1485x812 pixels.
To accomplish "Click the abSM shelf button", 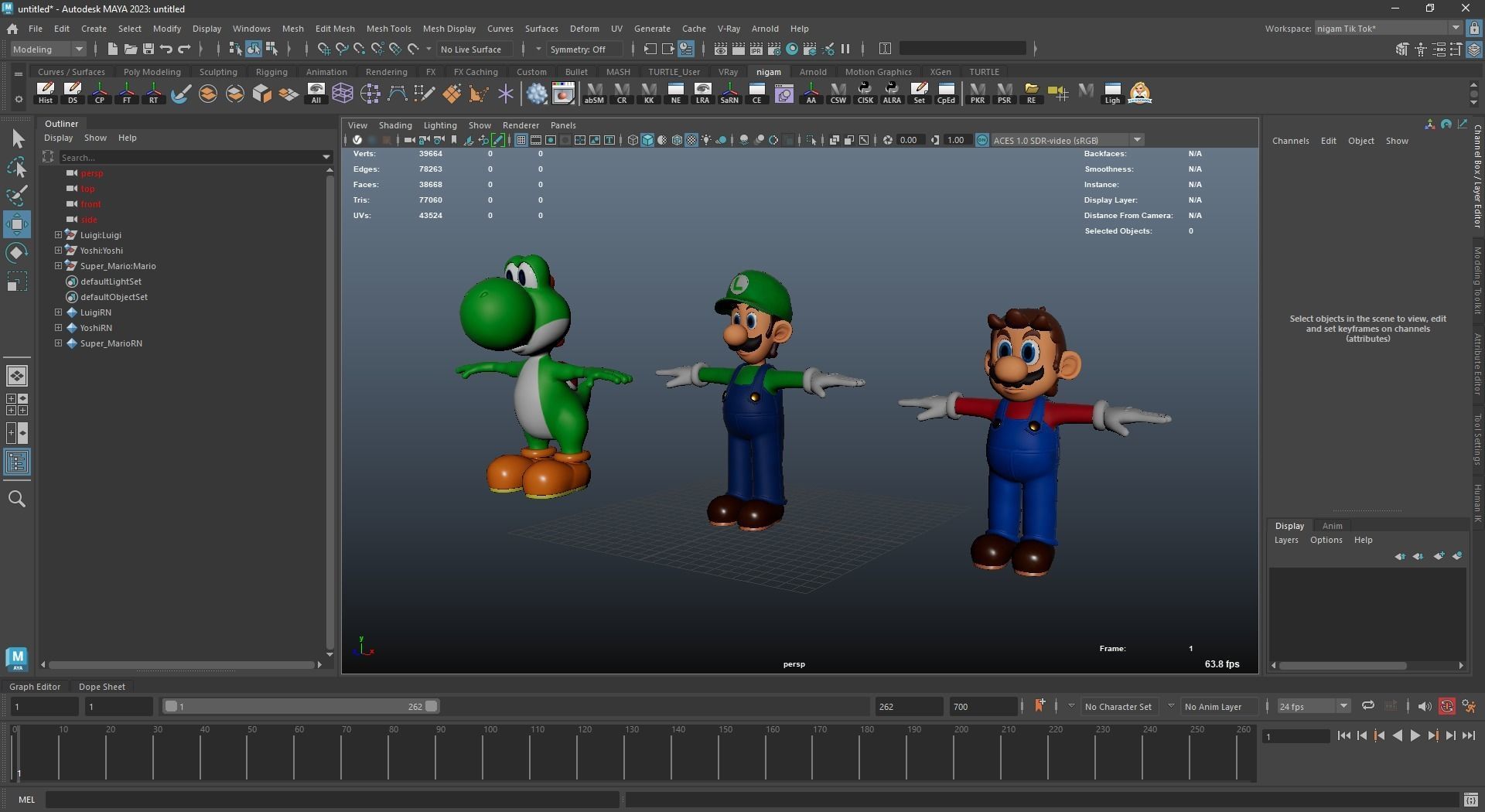I will click(x=594, y=93).
